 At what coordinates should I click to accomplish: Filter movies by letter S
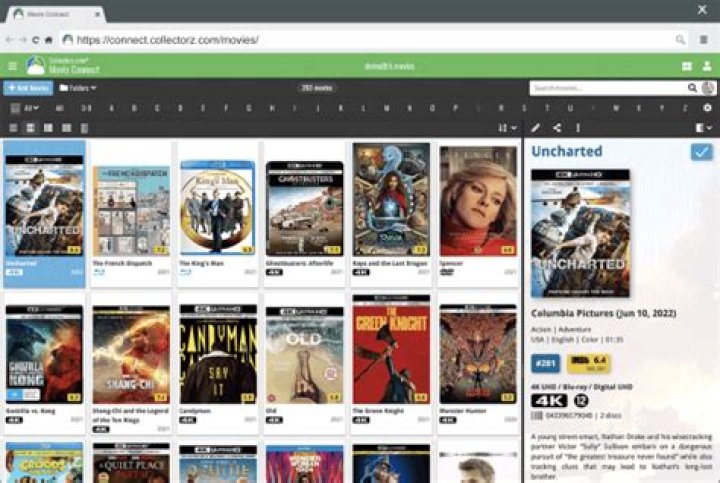[x=524, y=108]
